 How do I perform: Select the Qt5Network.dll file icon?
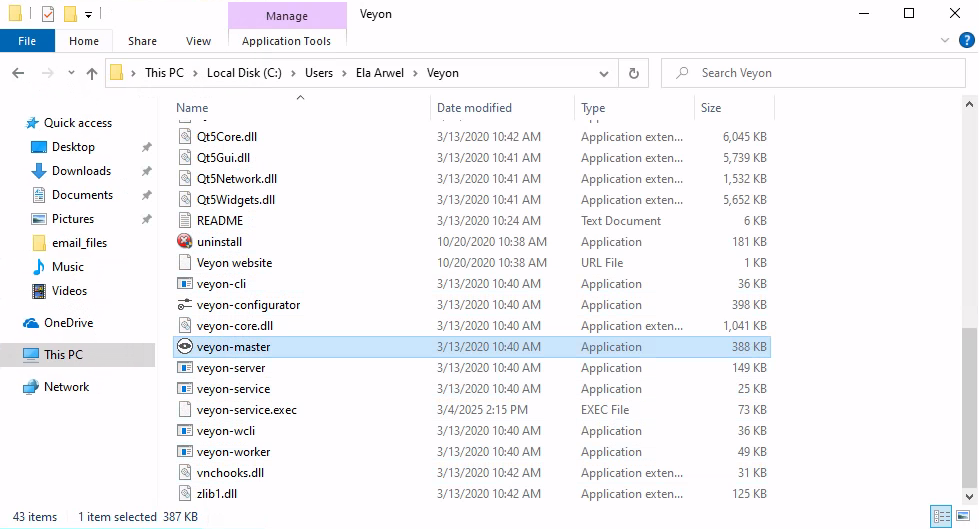point(185,179)
